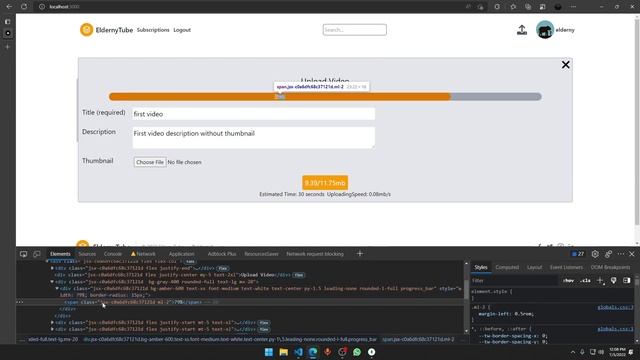Image resolution: width=640 pixels, height=360 pixels.
Task: Open browser favorites star icon
Action: tap(513, 7)
